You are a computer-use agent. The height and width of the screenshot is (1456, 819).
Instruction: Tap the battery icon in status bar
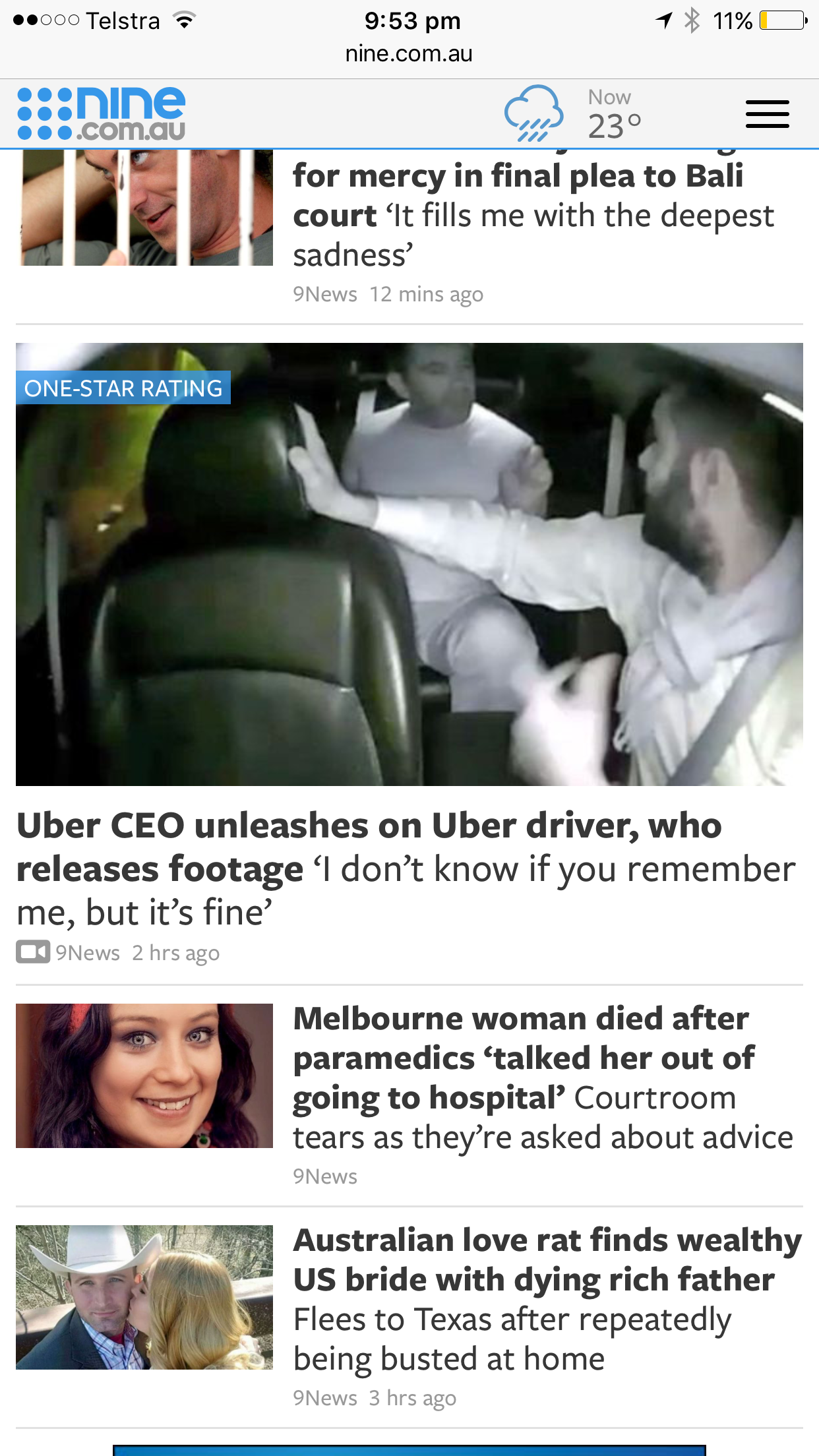point(783,20)
